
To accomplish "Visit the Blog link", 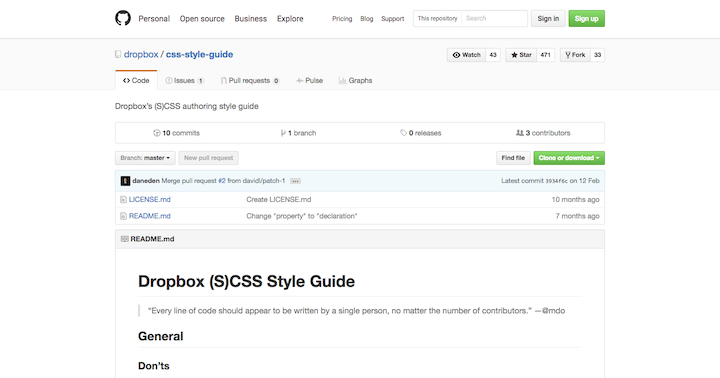I will click(x=366, y=19).
